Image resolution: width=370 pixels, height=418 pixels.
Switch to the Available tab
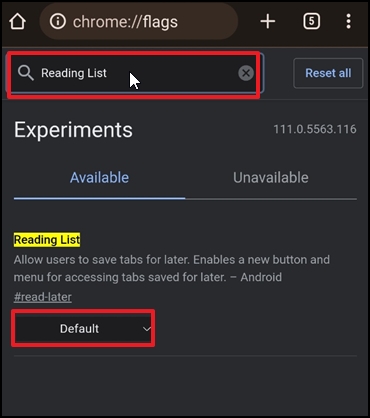coord(99,178)
